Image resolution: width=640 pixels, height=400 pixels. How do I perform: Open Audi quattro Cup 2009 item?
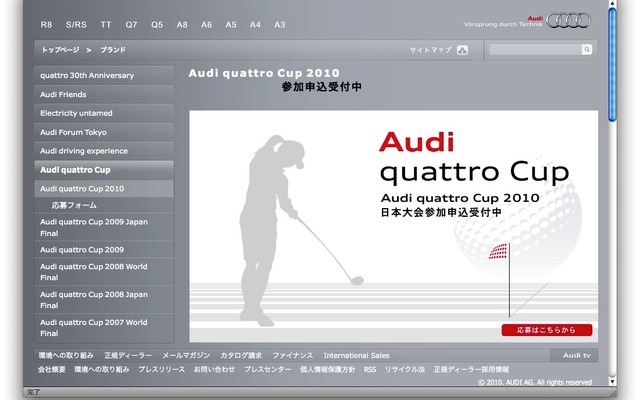pyautogui.click(x=104, y=249)
